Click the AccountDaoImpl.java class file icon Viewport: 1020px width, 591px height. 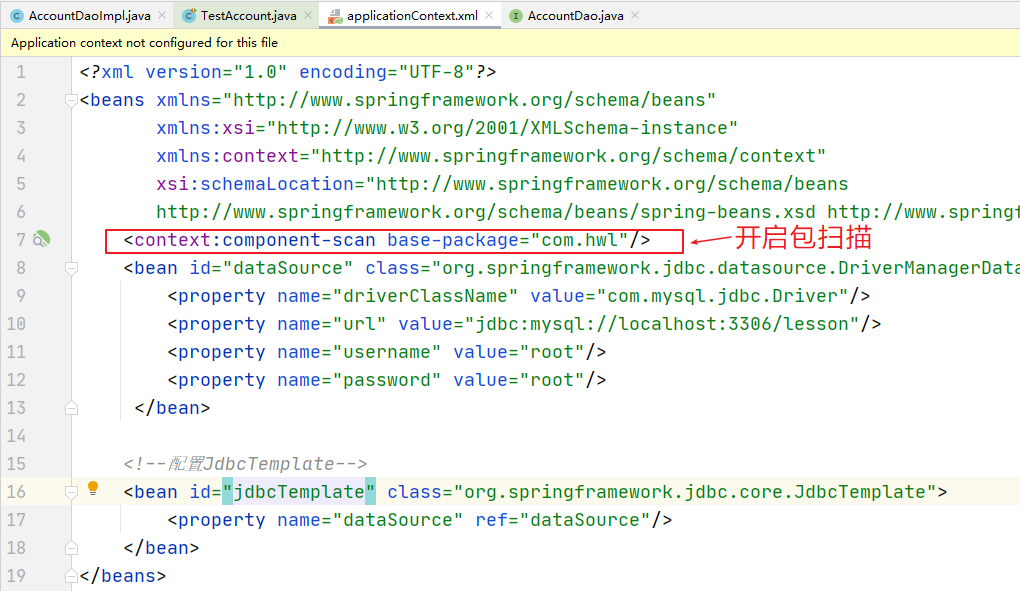(17, 16)
